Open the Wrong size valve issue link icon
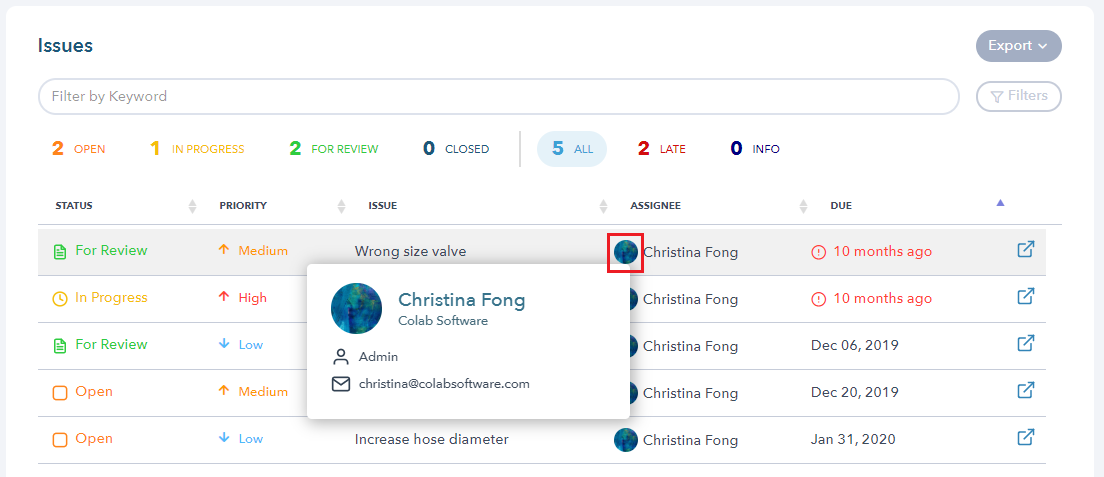This screenshot has height=477, width=1104. coord(1026,249)
